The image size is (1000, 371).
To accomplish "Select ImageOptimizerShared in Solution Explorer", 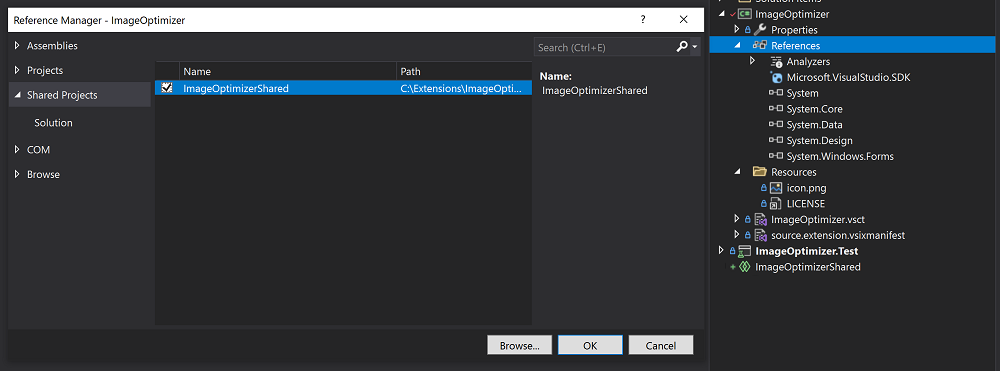I will (807, 267).
